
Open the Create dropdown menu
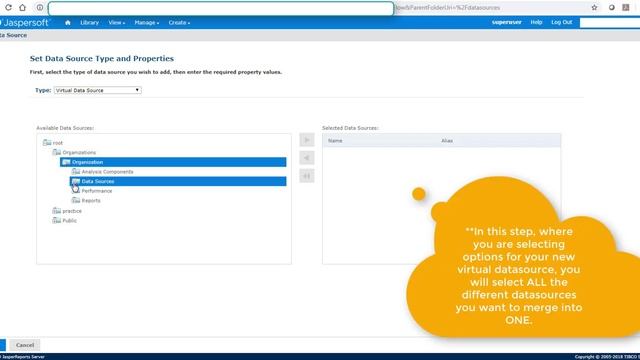pyautogui.click(x=179, y=22)
